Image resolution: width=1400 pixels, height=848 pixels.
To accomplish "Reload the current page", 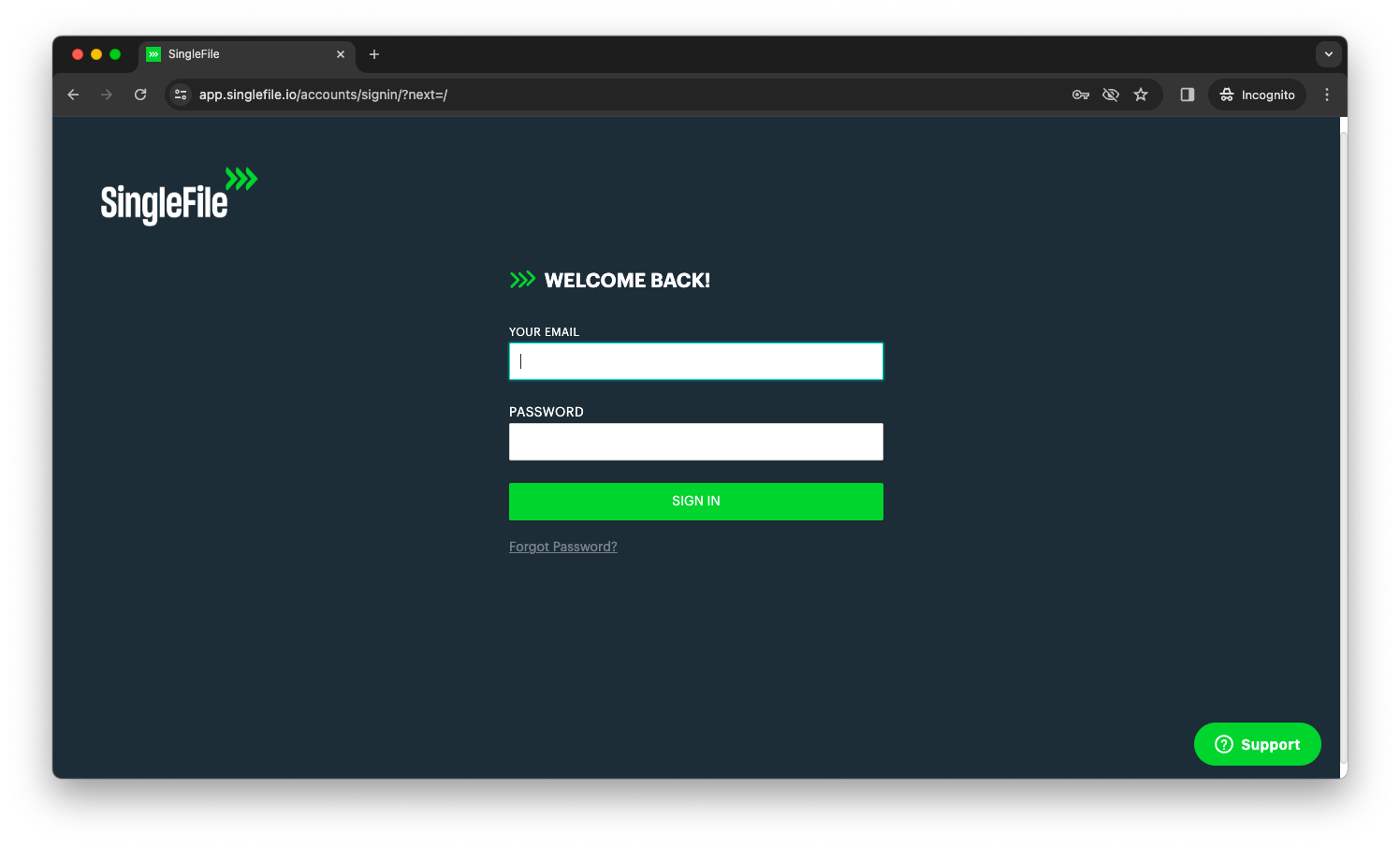I will tap(140, 95).
